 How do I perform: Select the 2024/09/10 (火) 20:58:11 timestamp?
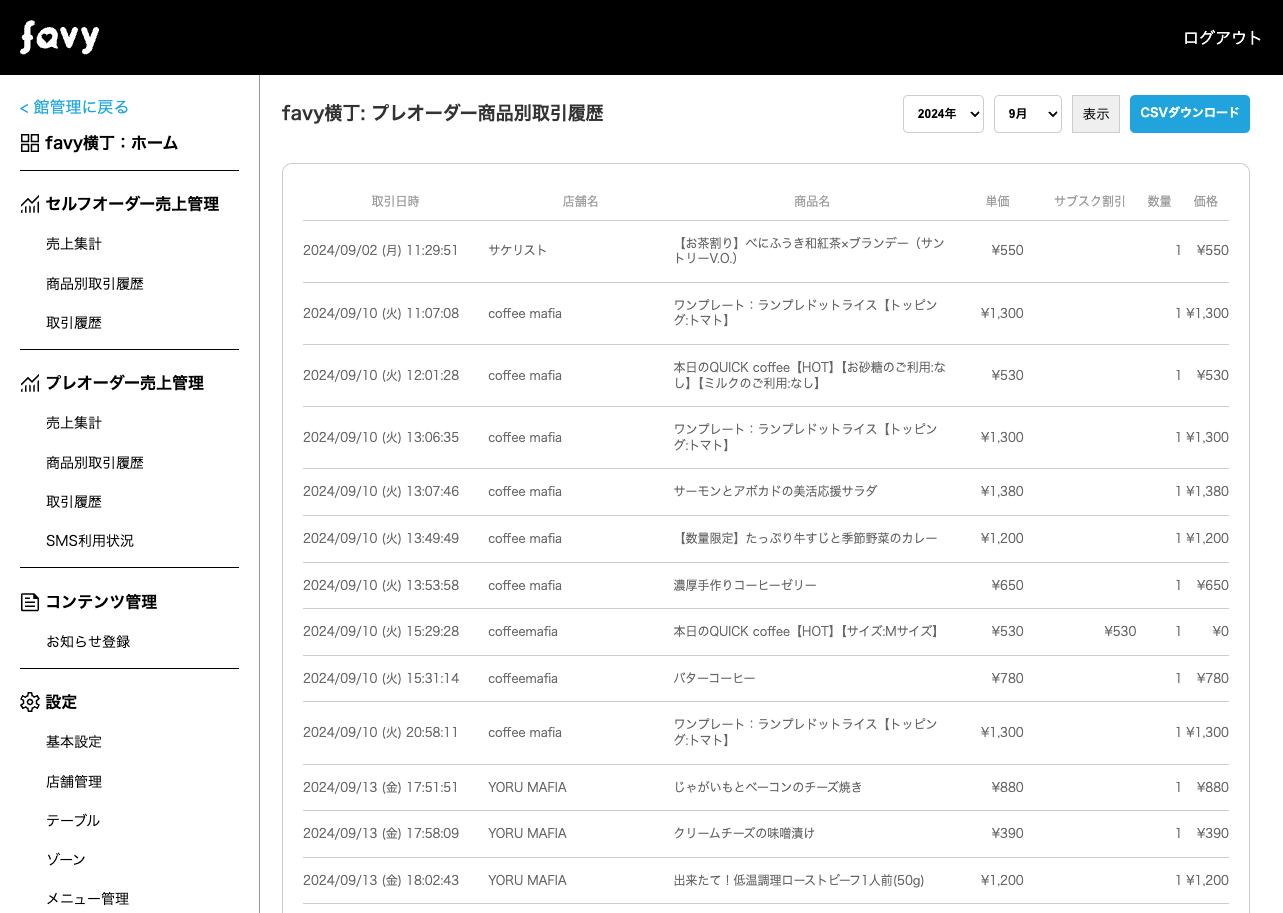click(381, 732)
